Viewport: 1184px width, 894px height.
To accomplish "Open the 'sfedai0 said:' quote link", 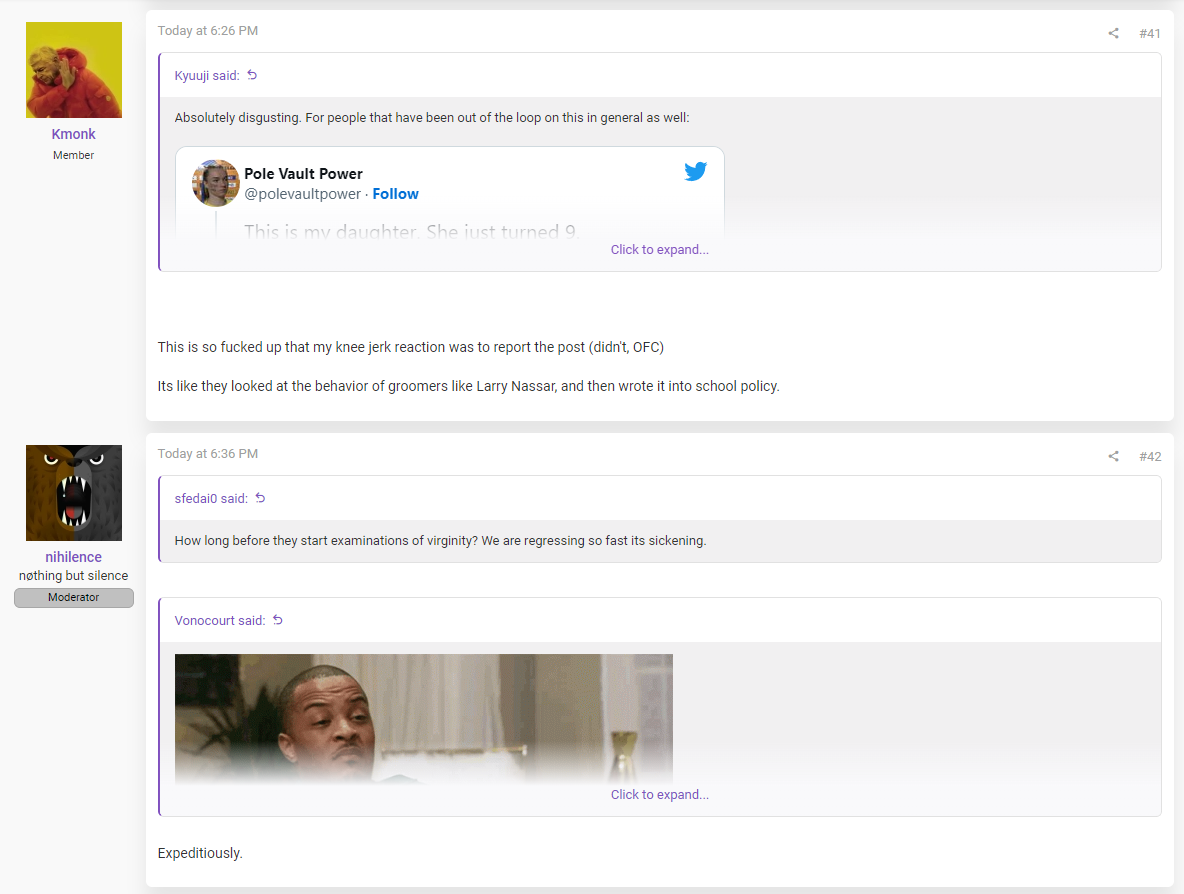I will click(x=211, y=498).
